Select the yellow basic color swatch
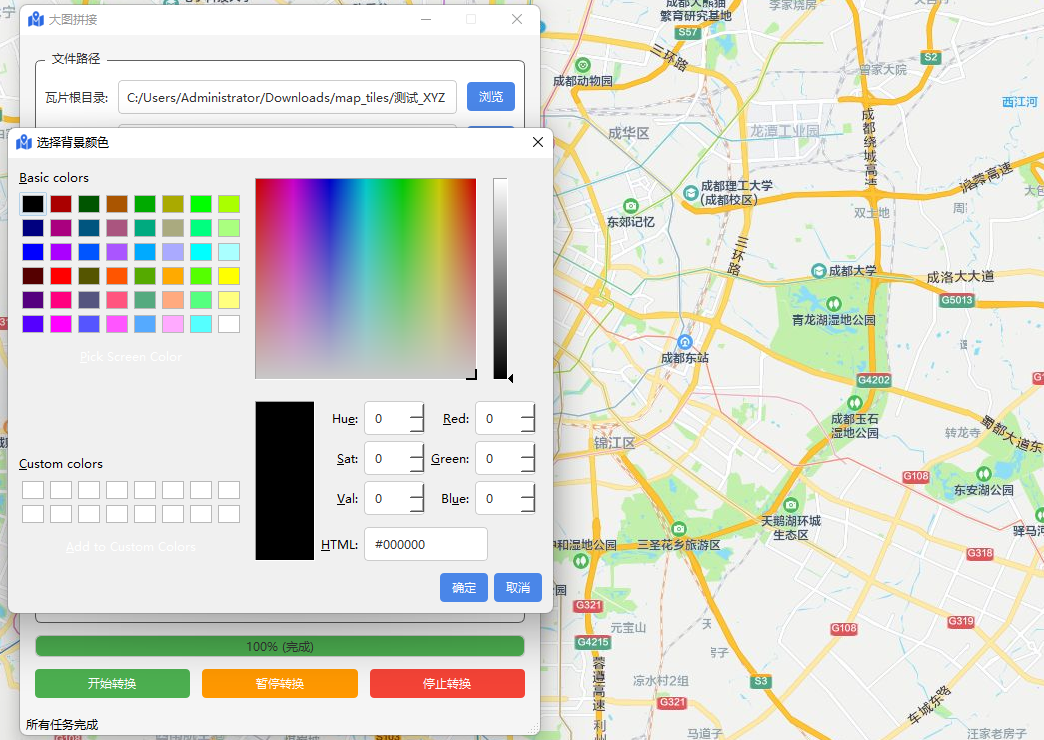 pos(229,276)
